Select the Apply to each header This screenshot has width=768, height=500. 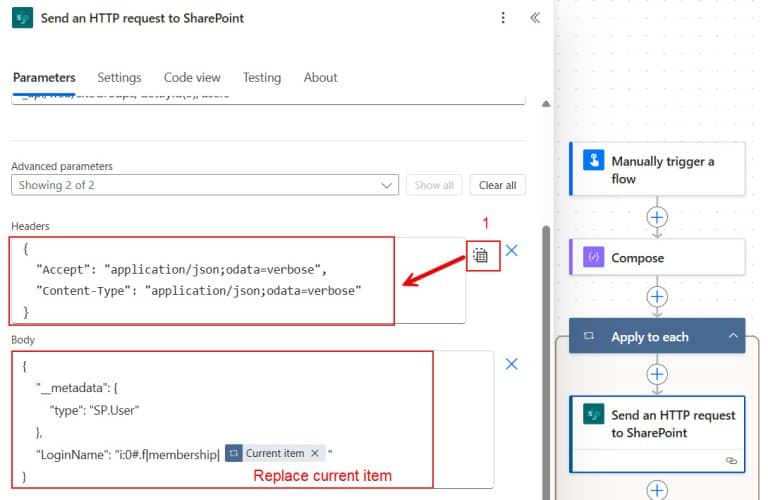point(657,336)
